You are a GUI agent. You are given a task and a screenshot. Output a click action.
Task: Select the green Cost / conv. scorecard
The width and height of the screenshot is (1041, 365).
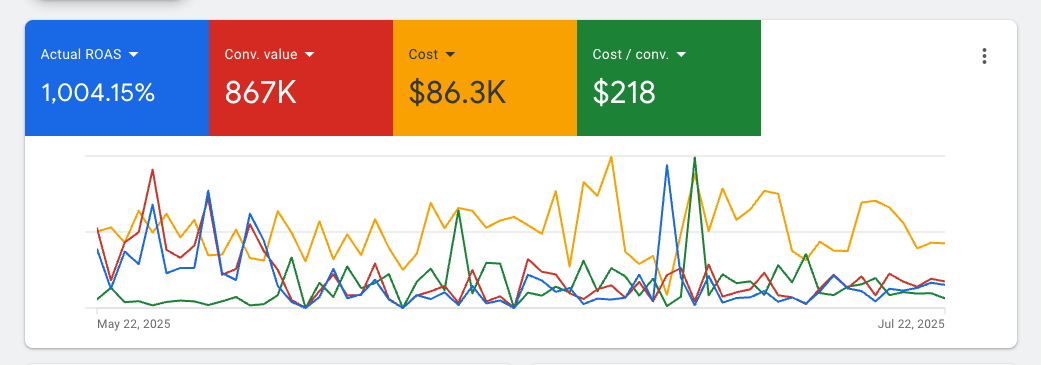point(669,78)
